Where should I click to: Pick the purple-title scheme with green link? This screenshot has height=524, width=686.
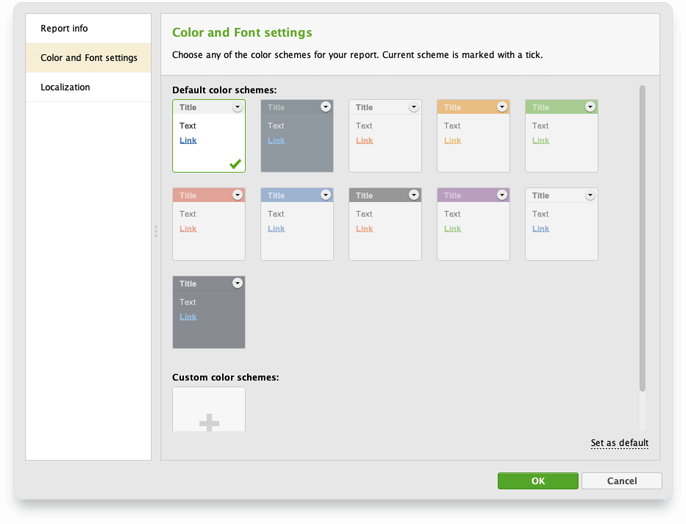[473, 224]
